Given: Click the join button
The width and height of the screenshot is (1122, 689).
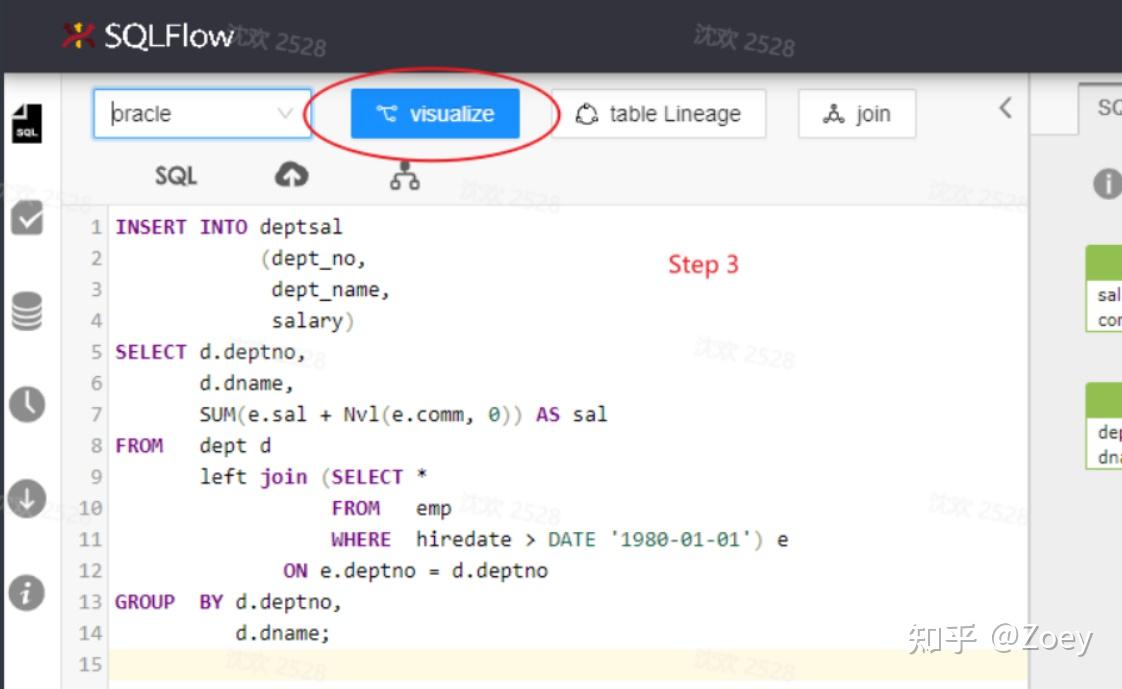Looking at the screenshot, I should [856, 113].
